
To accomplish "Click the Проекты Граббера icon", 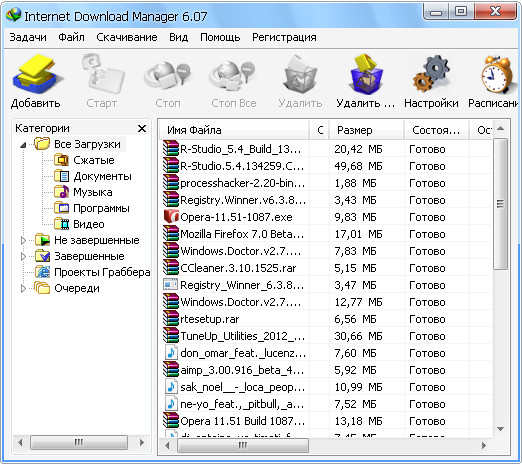I will coord(42,272).
